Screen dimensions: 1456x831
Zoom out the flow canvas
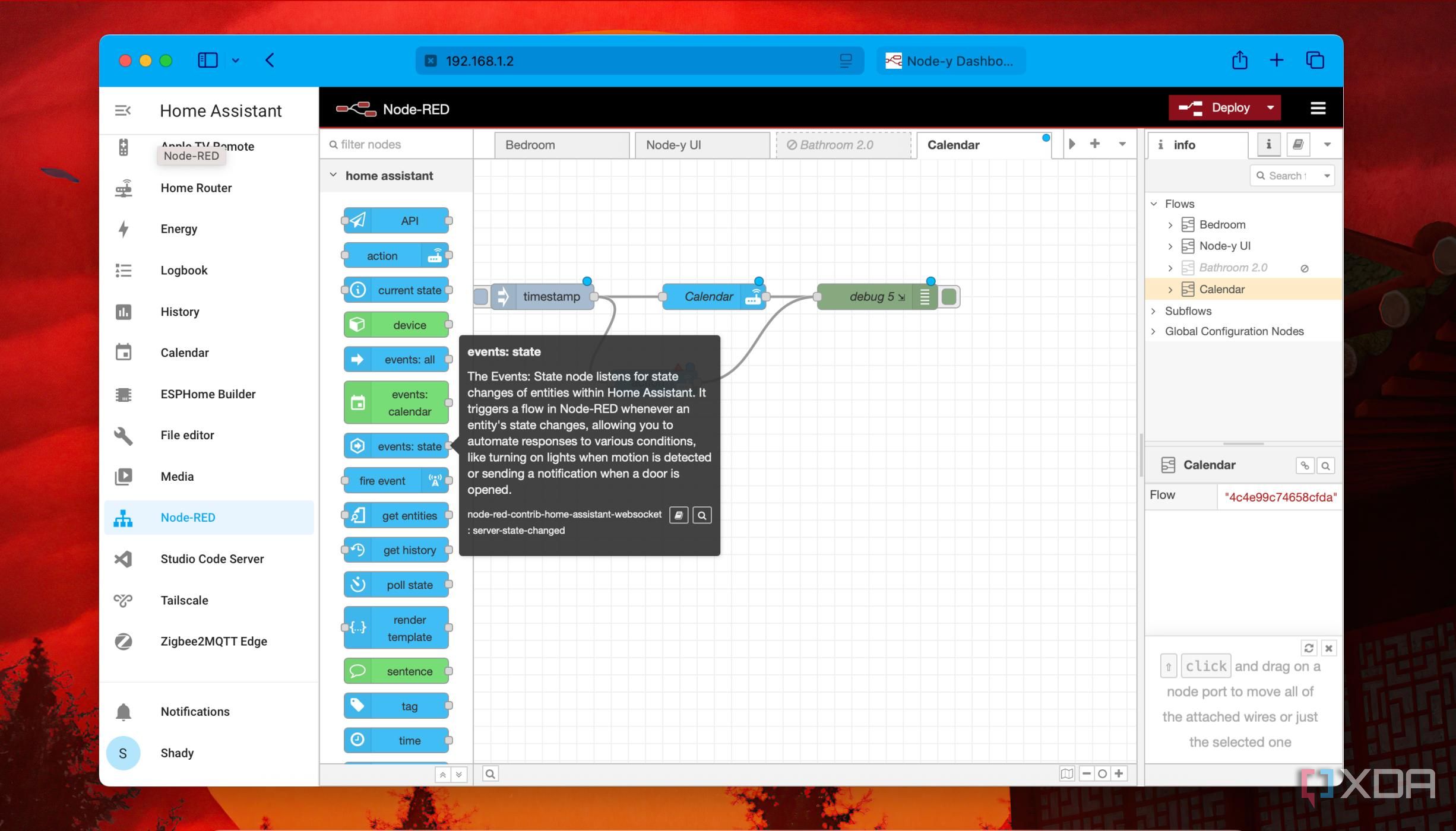point(1086,773)
